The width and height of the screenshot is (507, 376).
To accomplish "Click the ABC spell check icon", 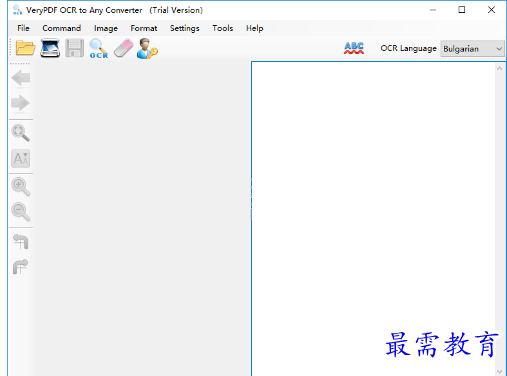I will click(354, 48).
